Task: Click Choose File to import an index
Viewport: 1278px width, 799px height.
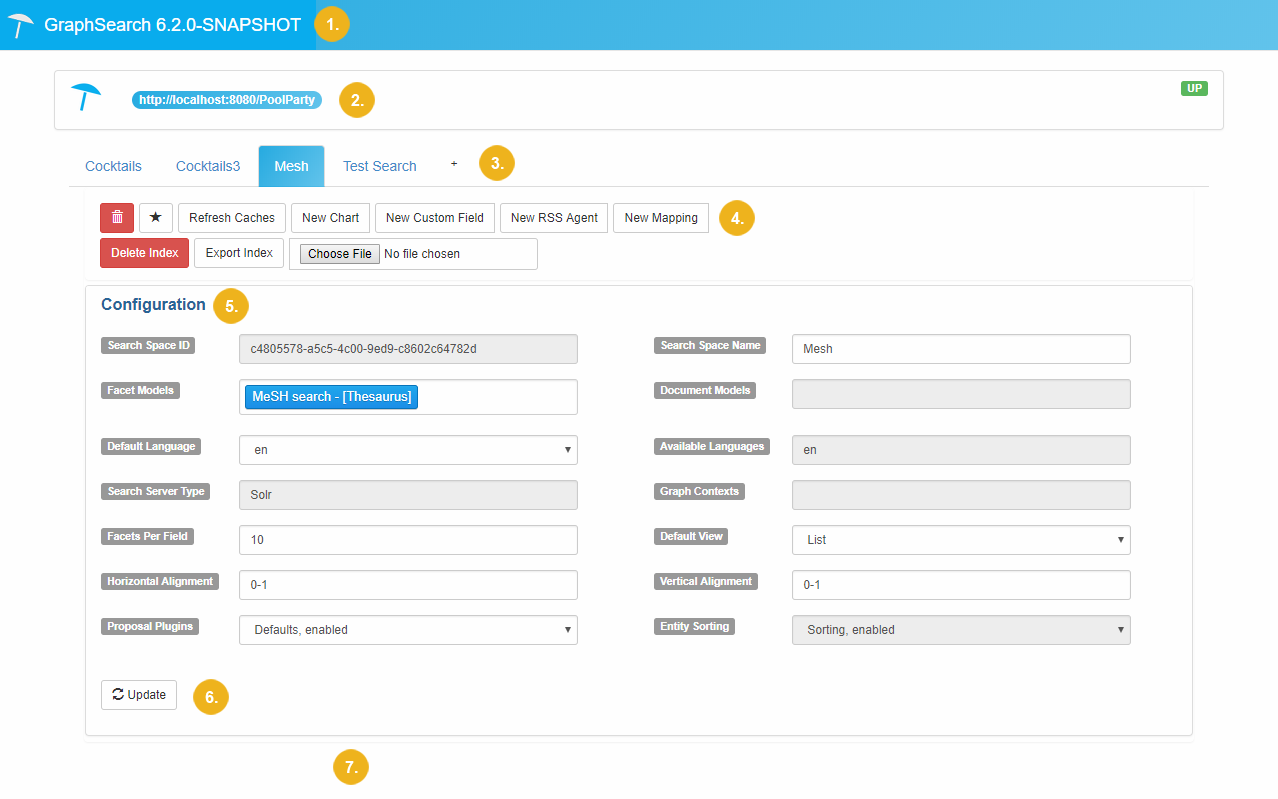Action: [339, 254]
